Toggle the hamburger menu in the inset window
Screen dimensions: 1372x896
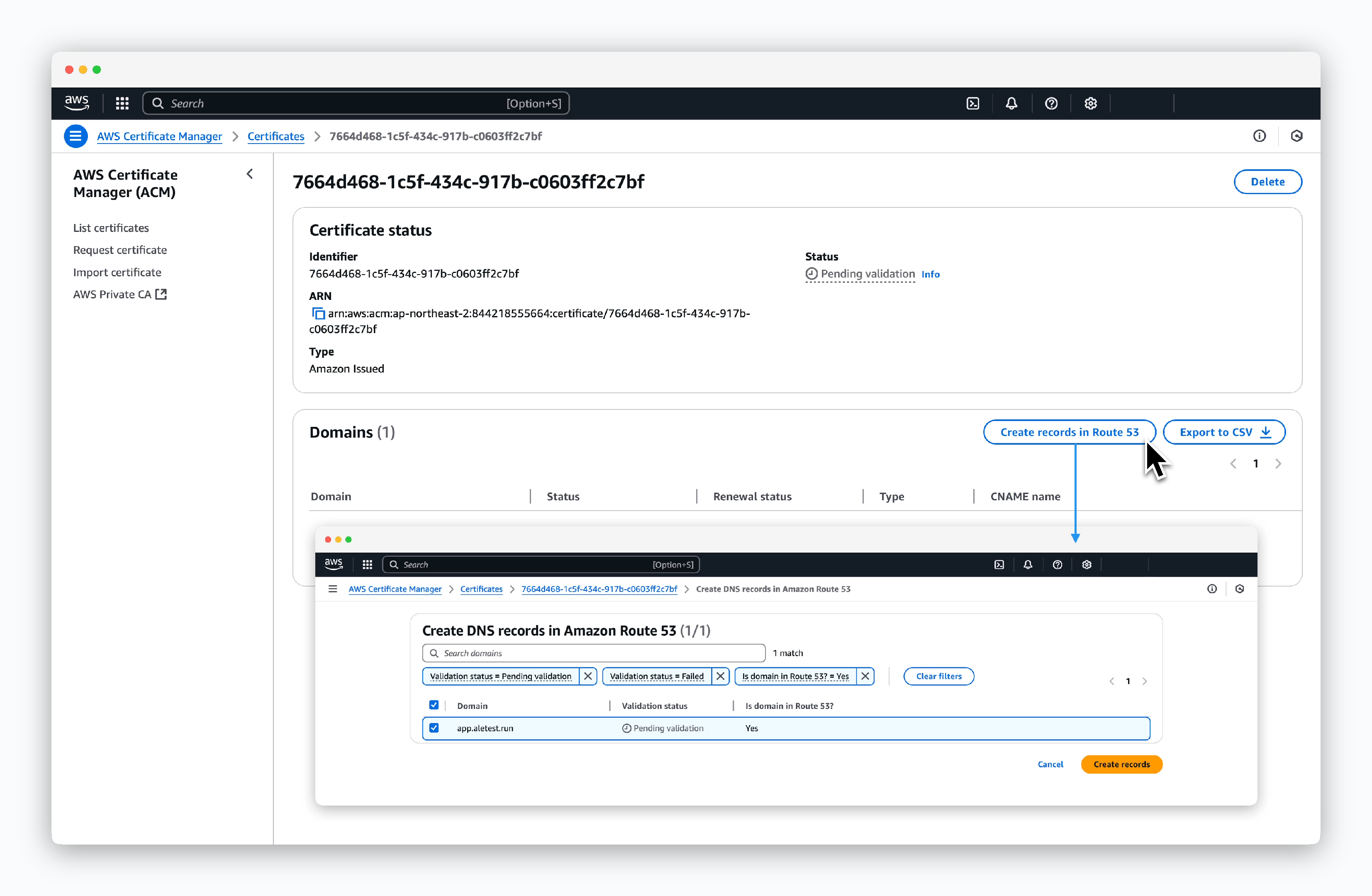pyautogui.click(x=333, y=589)
